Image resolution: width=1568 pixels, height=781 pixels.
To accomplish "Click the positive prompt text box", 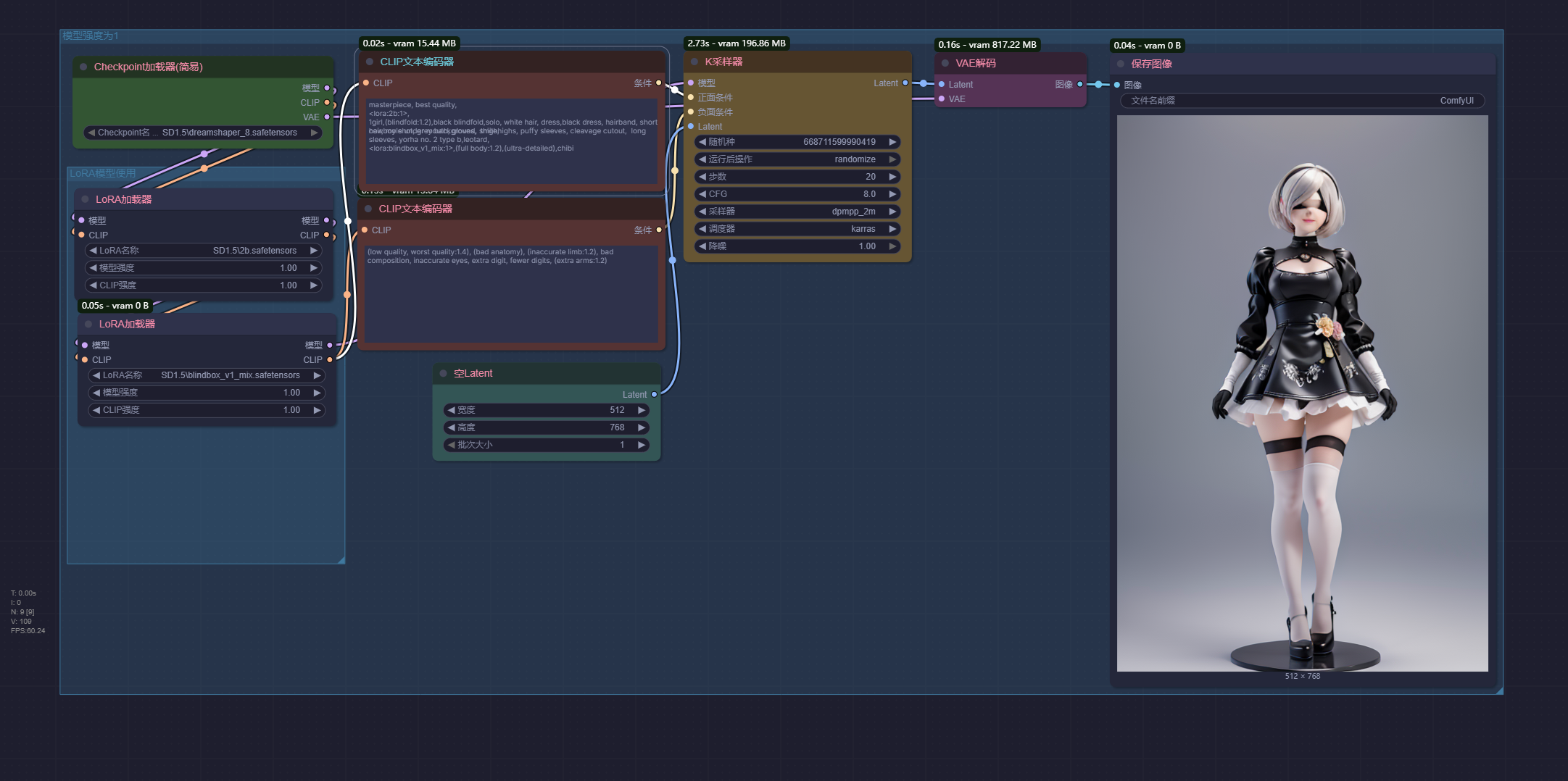I will (511, 141).
